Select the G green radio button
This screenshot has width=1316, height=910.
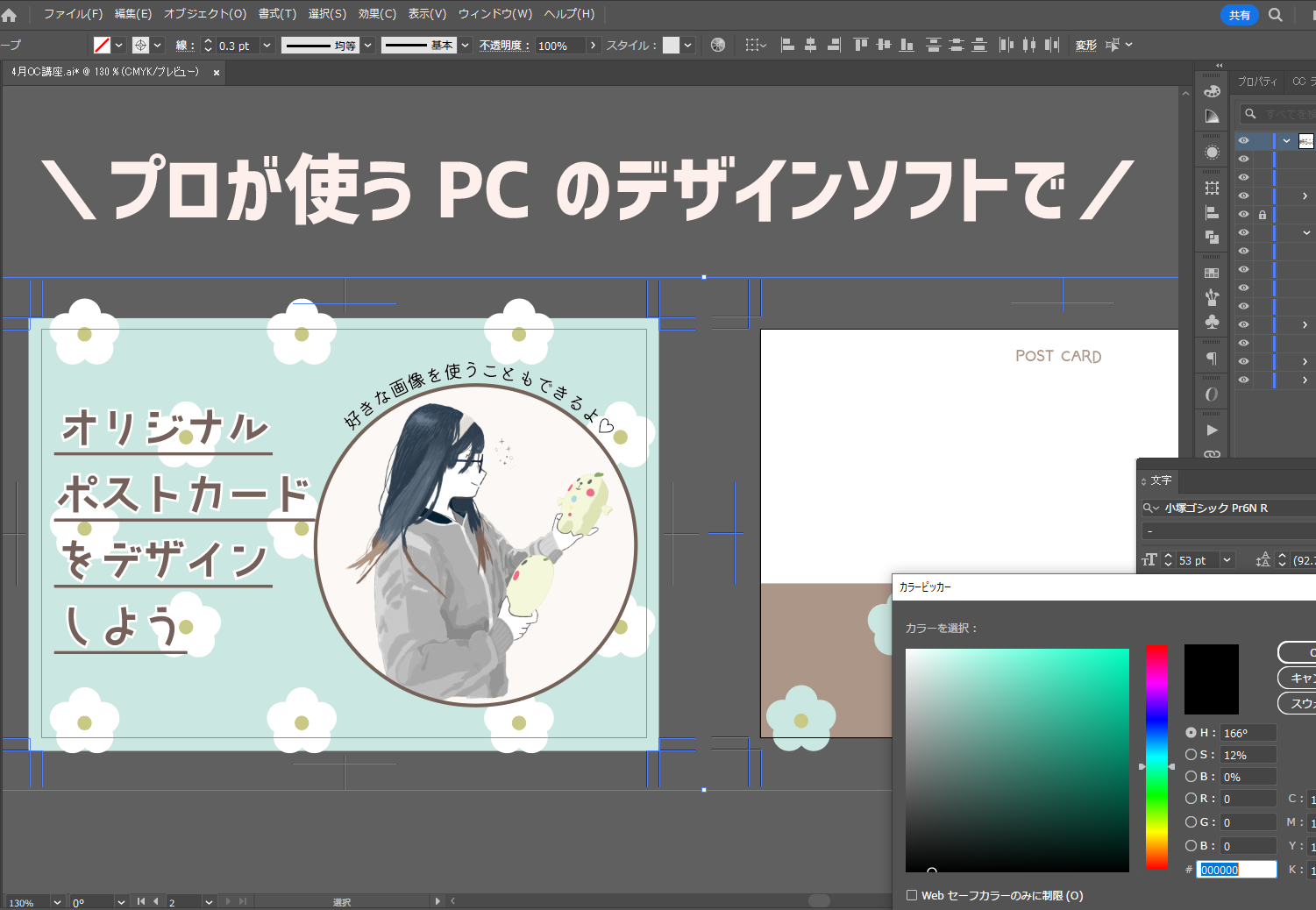click(1191, 821)
